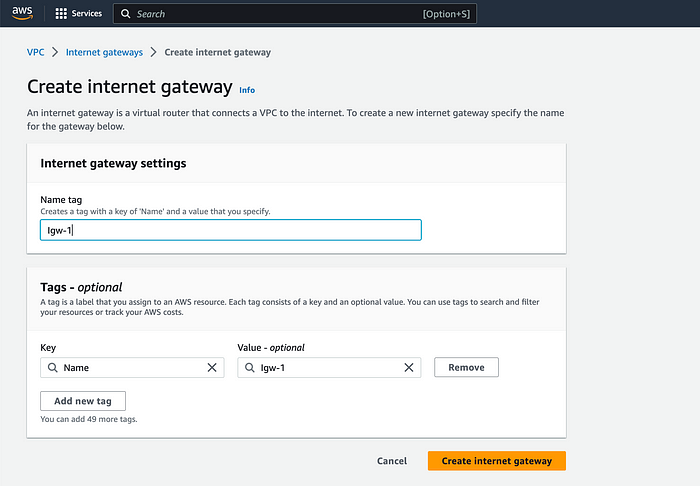This screenshot has height=486, width=700.
Task: Click the AWS logo home icon
Action: [22, 13]
